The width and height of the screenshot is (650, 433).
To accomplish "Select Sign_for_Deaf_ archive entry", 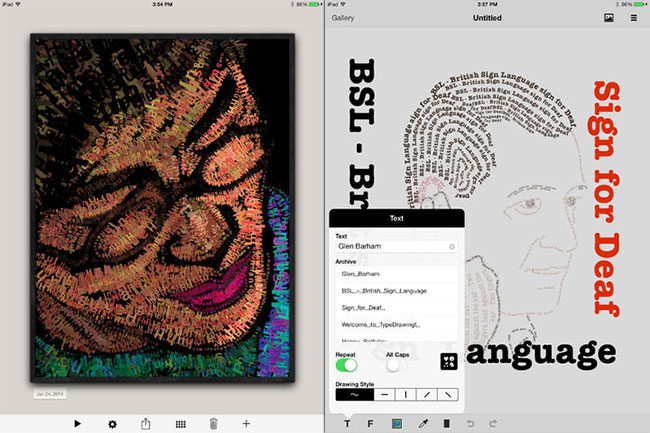I will pyautogui.click(x=397, y=308).
